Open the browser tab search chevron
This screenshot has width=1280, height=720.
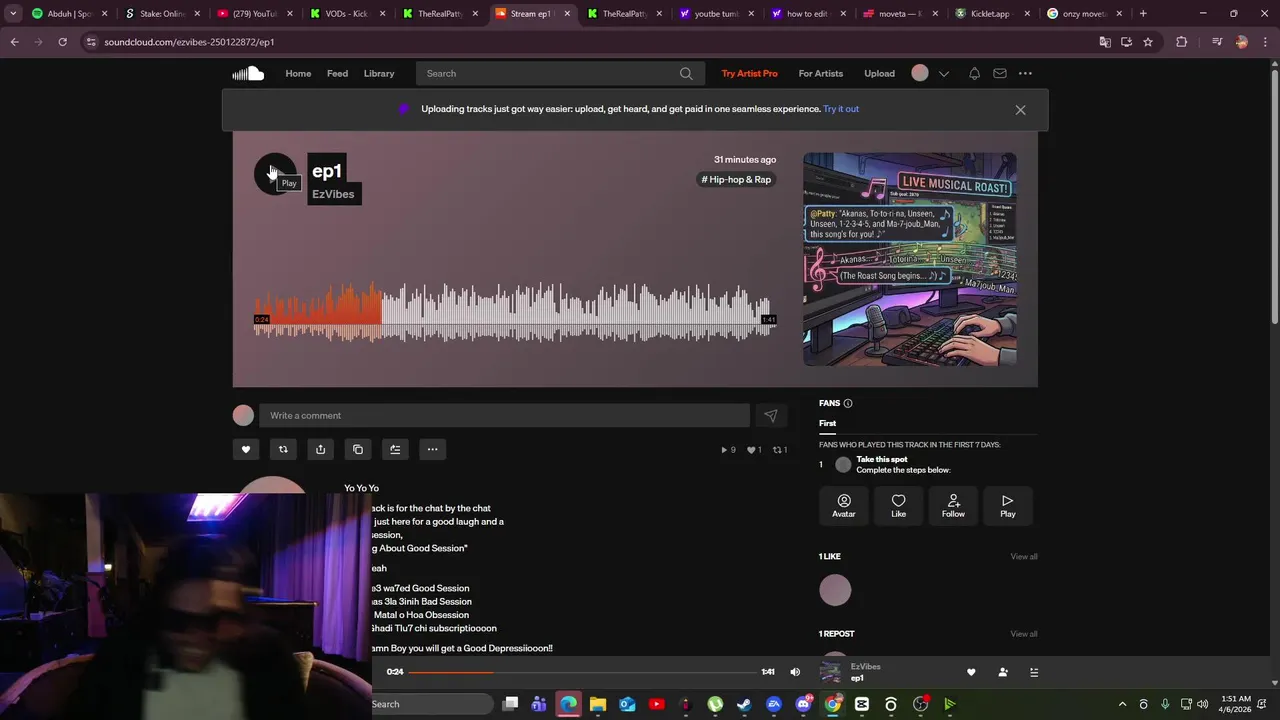pyautogui.click(x=13, y=14)
